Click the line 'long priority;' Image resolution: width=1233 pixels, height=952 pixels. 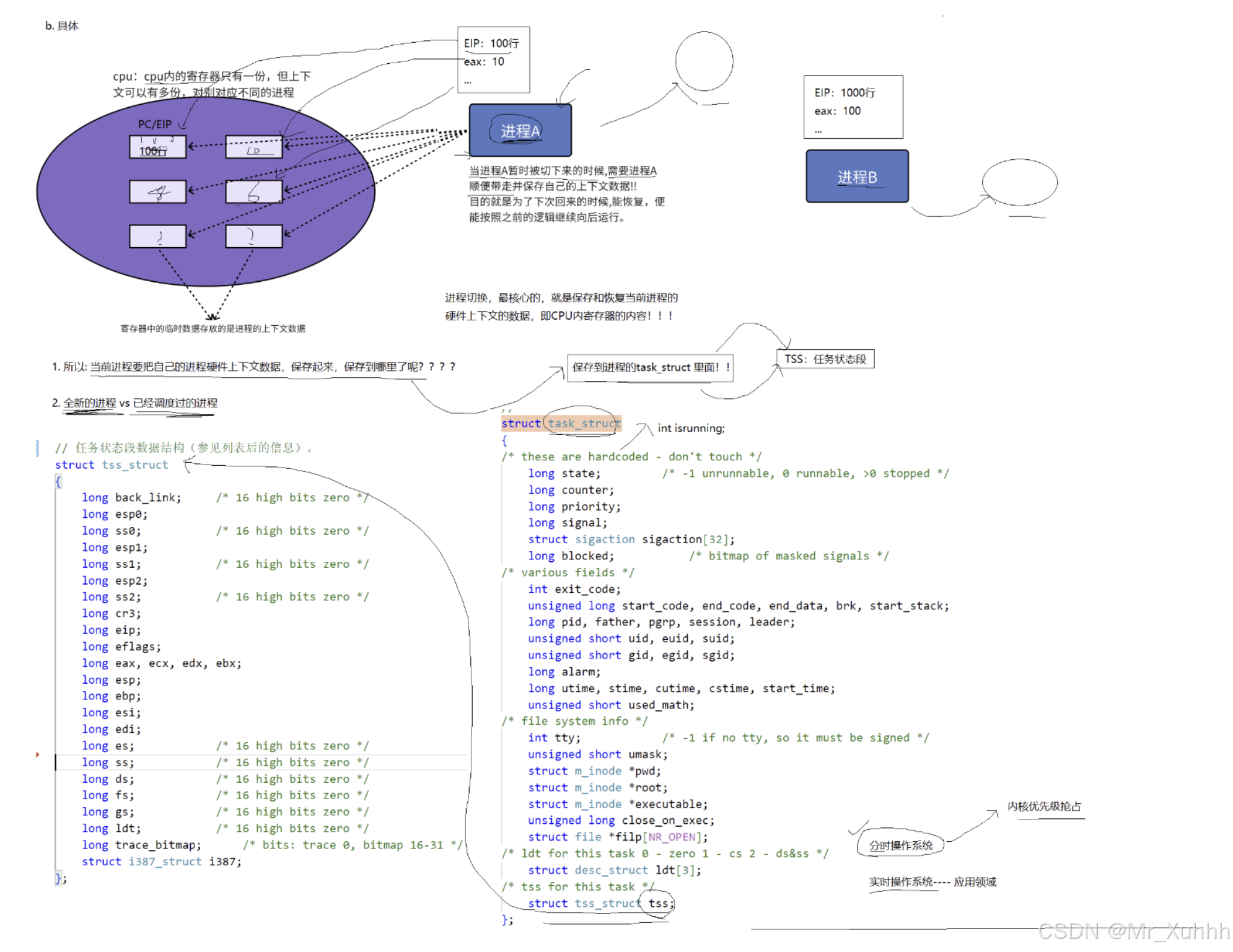pos(574,507)
